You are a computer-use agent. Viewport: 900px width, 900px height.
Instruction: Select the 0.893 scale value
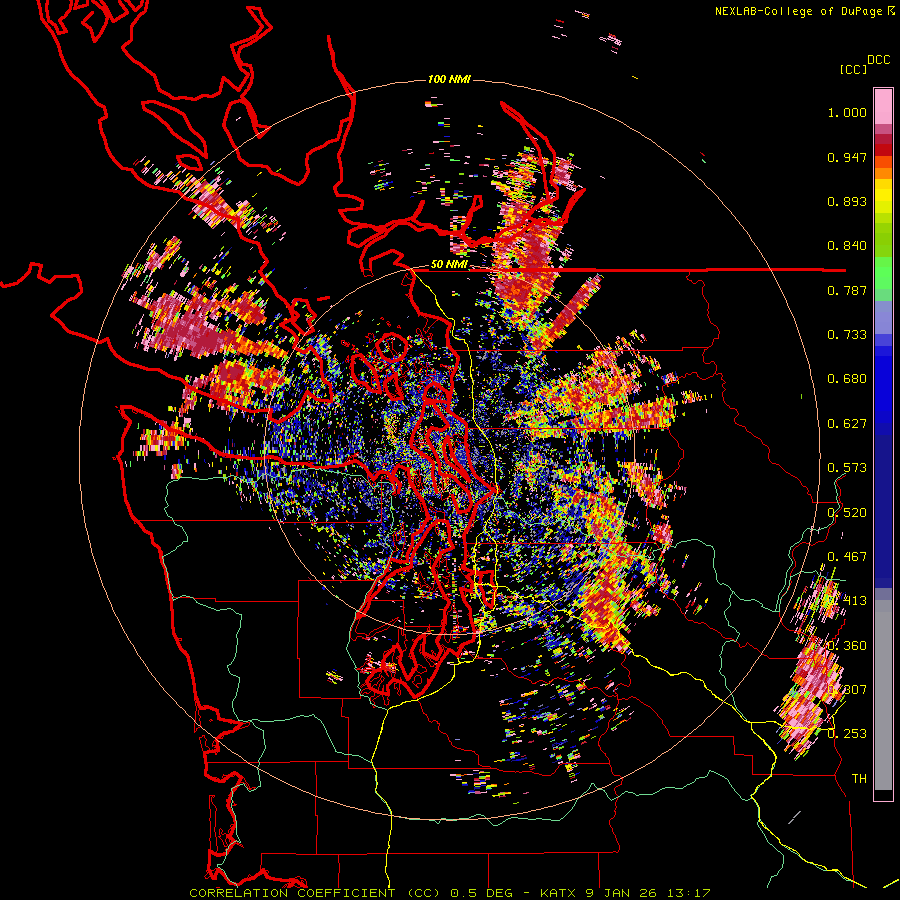[x=847, y=201]
